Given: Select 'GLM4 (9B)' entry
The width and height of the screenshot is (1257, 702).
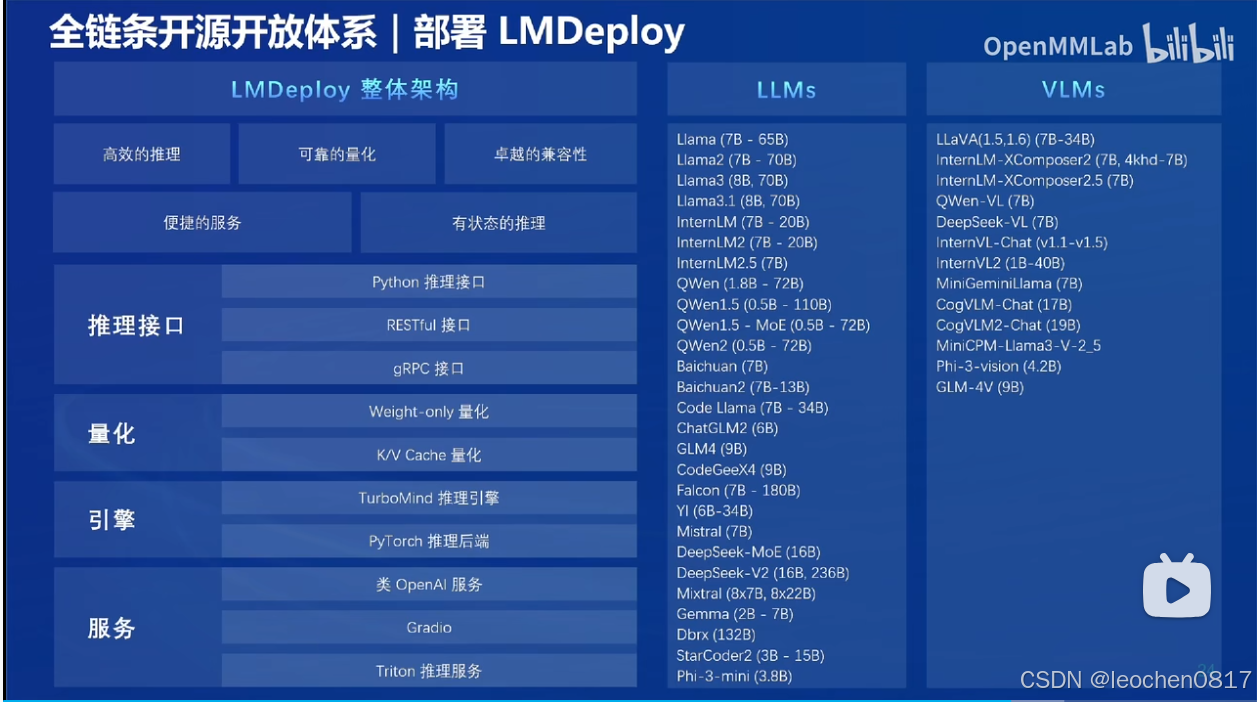Looking at the screenshot, I should tap(710, 449).
